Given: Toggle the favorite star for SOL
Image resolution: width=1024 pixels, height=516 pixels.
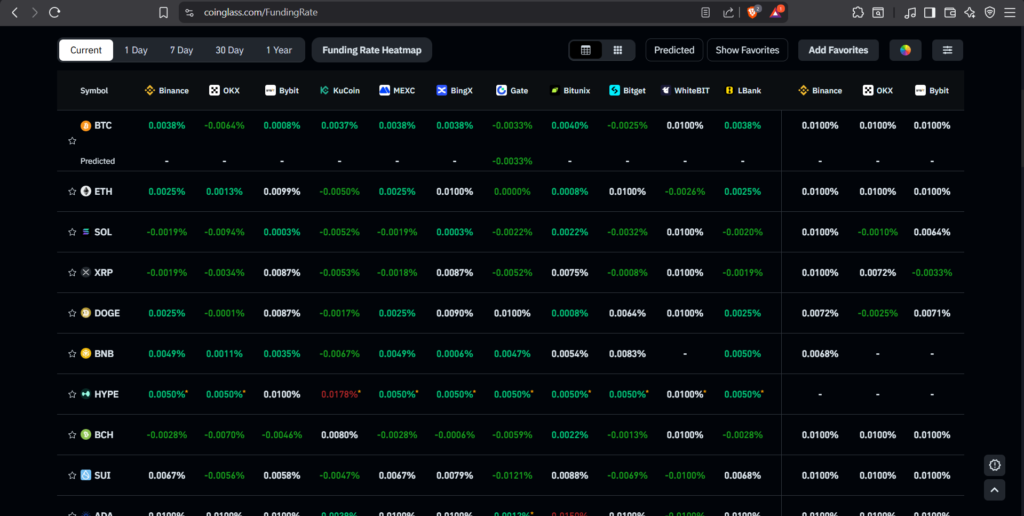Looking at the screenshot, I should tap(72, 232).
